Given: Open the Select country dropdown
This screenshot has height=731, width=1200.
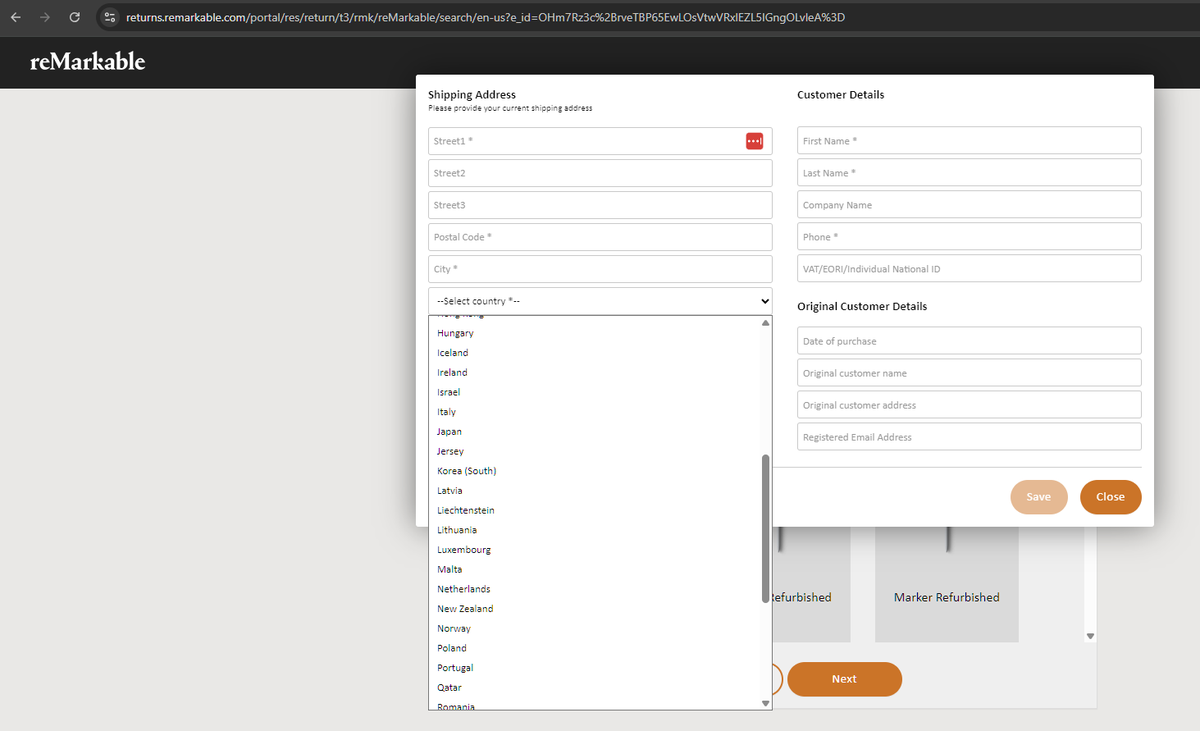Looking at the screenshot, I should click(600, 301).
